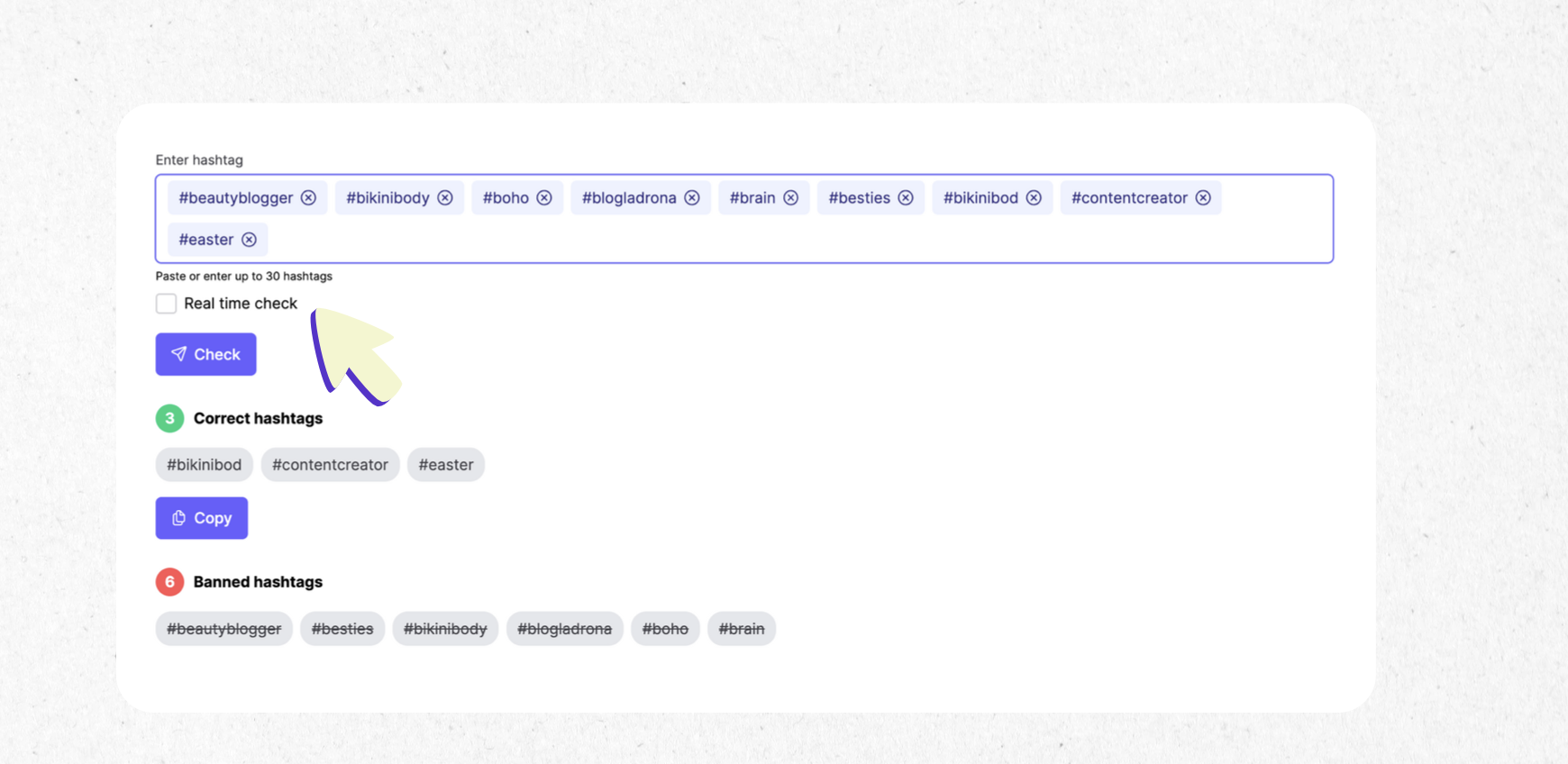Remove the #brain tag from input

point(790,197)
